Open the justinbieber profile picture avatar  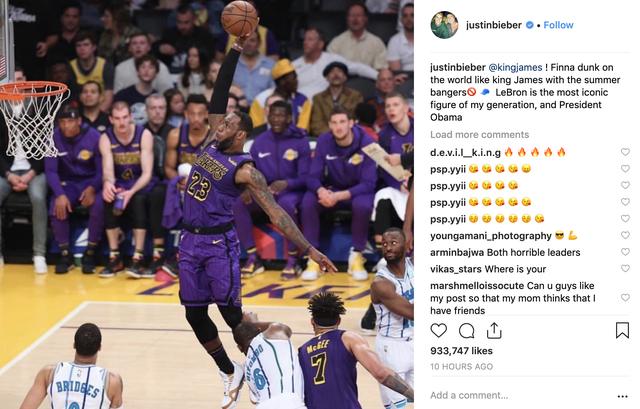(x=444, y=25)
